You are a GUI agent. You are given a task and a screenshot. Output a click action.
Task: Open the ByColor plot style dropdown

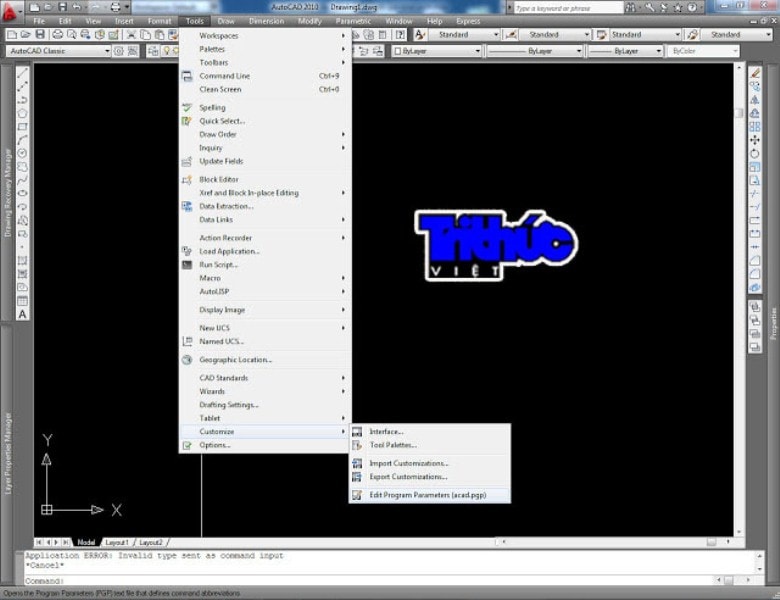pyautogui.click(x=703, y=51)
